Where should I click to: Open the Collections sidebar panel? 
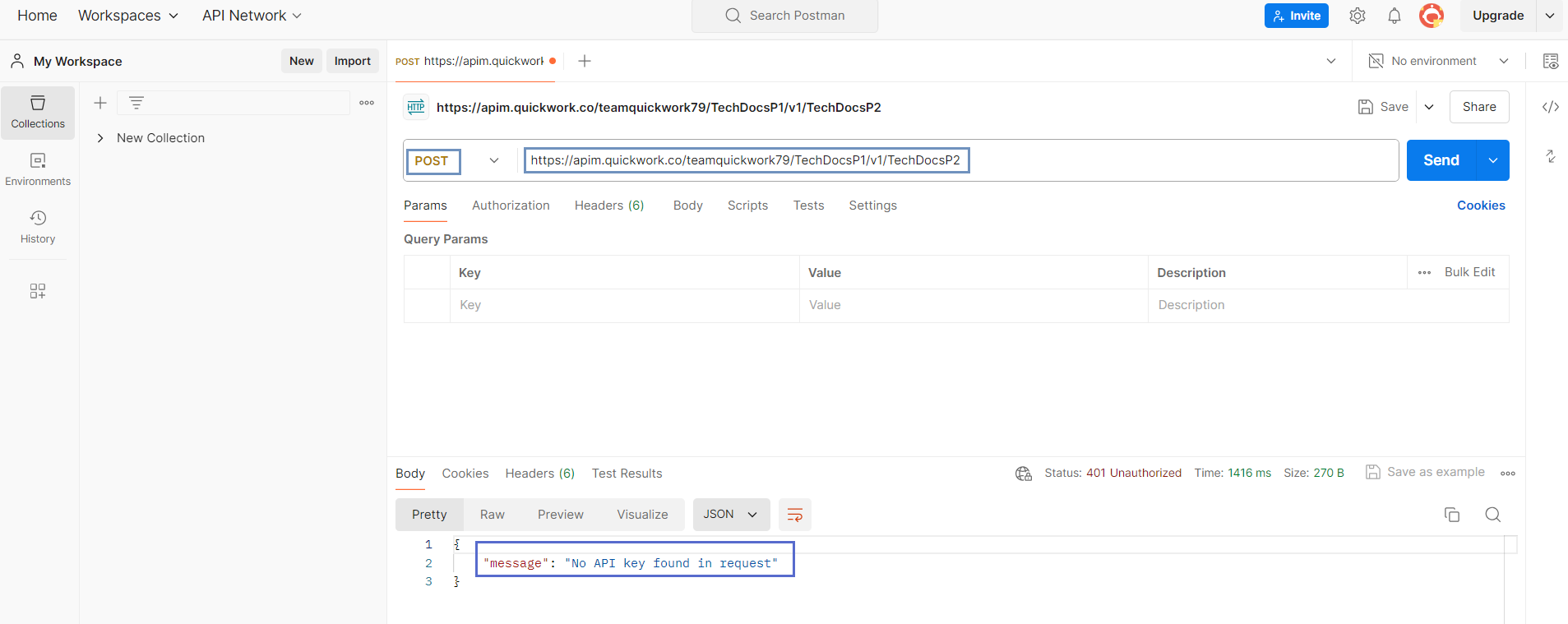tap(38, 112)
